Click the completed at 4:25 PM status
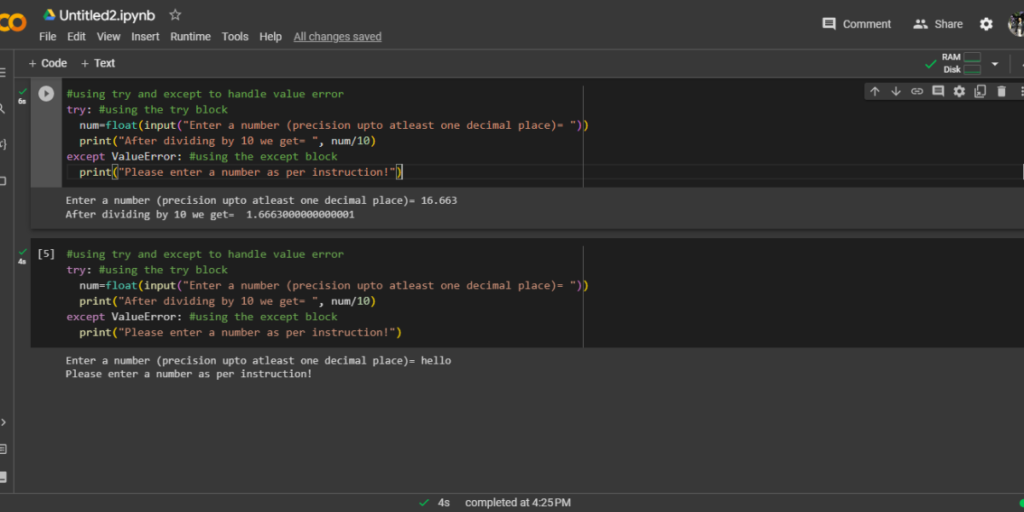The height and width of the screenshot is (512, 1024). coord(518,503)
